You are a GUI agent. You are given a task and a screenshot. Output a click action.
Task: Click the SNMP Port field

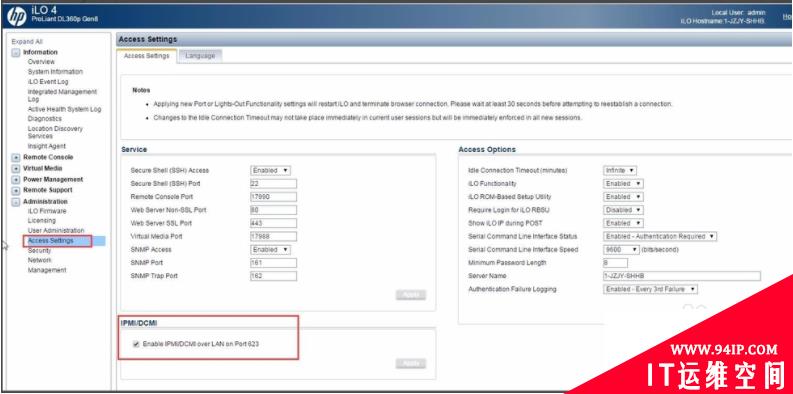[274, 263]
